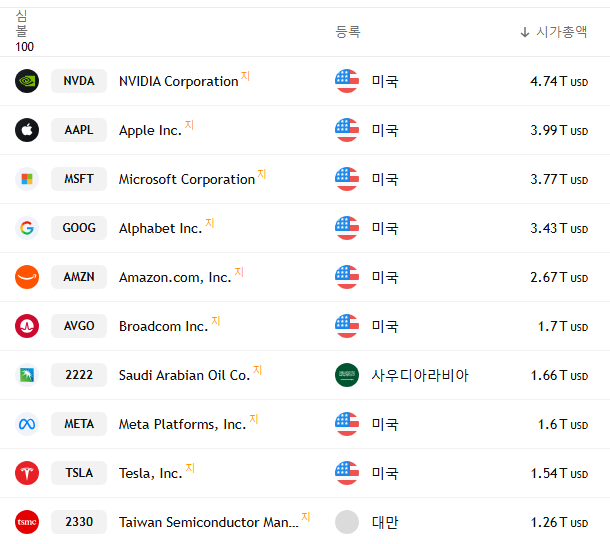Click the Microsoft logo icon

(27, 179)
